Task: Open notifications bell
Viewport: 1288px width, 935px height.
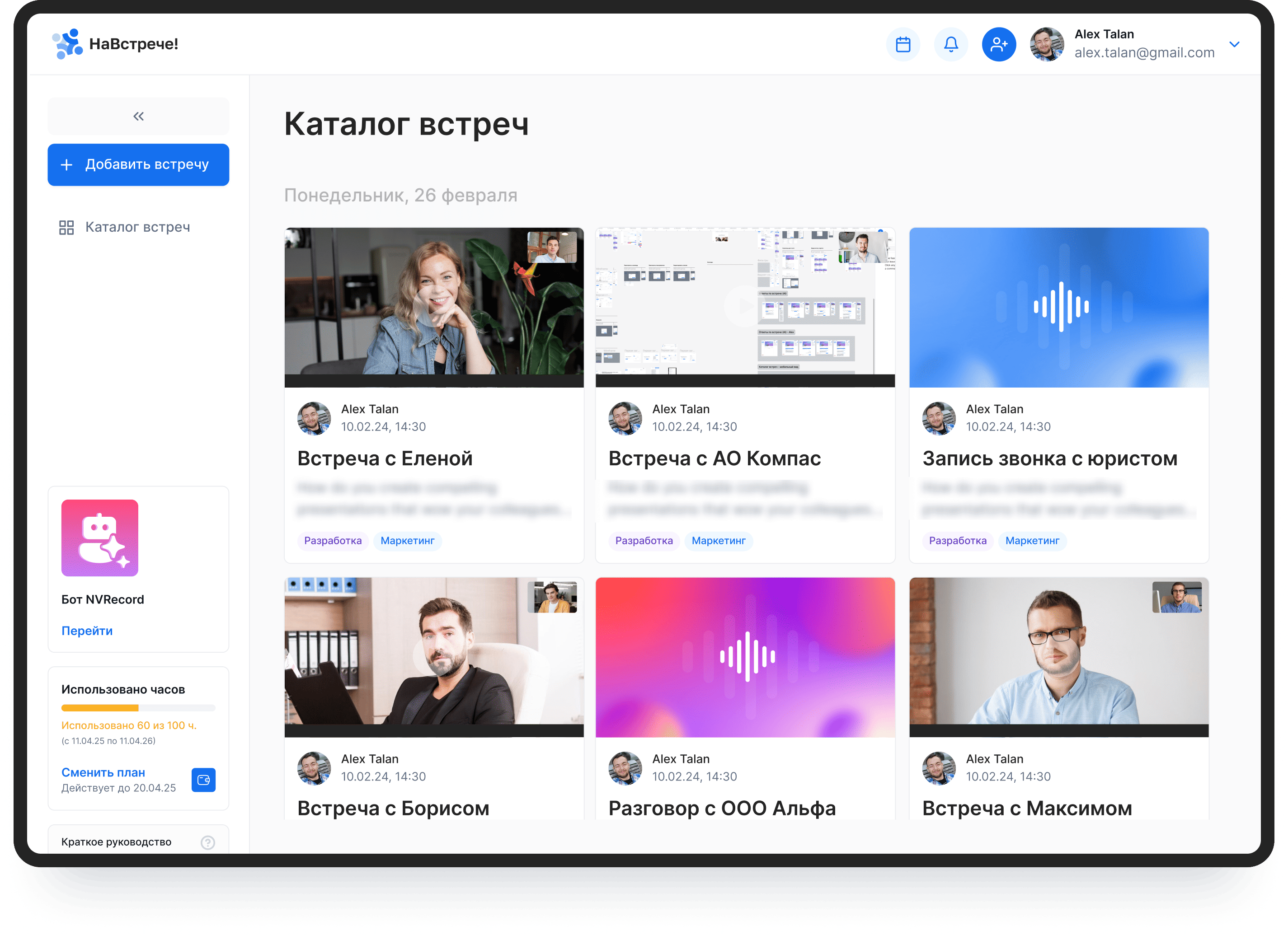Action: 951,44
